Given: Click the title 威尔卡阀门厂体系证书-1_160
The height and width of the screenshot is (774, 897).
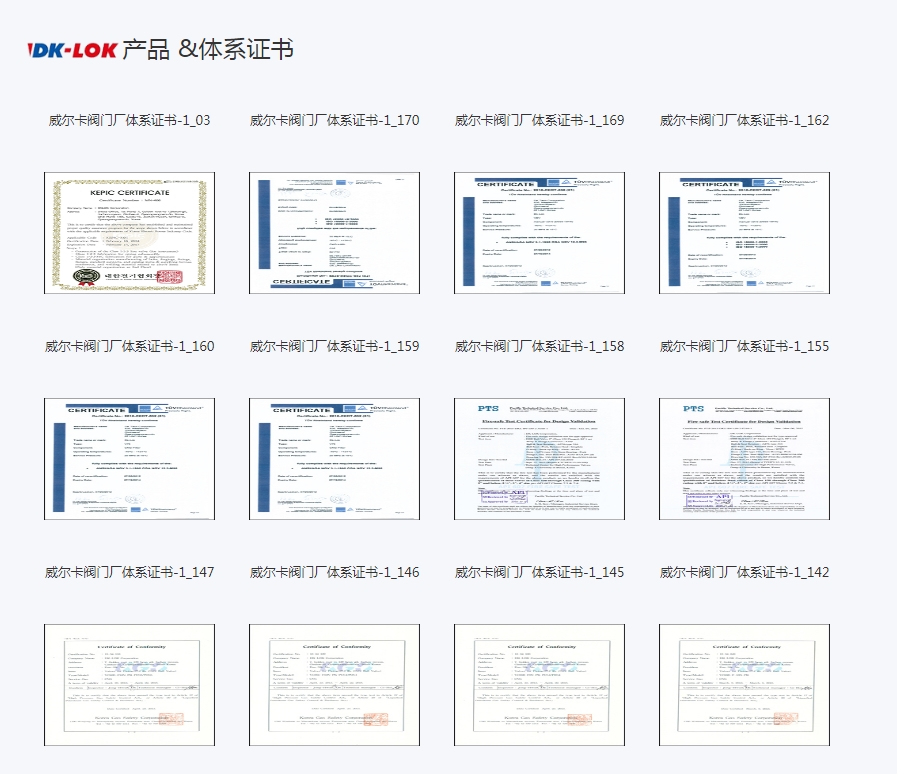Looking at the screenshot, I should coord(129,346).
